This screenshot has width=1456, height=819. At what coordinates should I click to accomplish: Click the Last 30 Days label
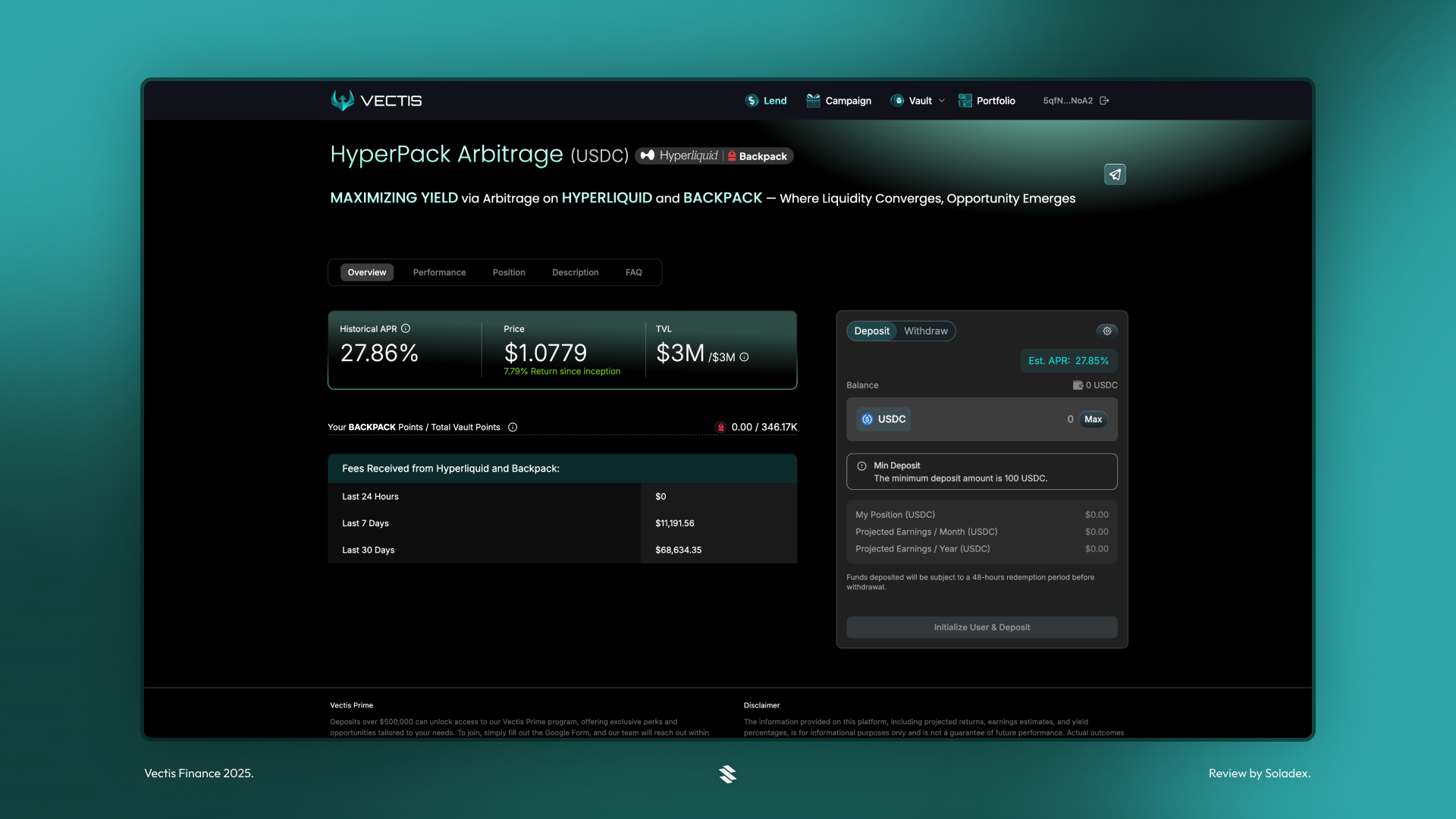pos(369,551)
